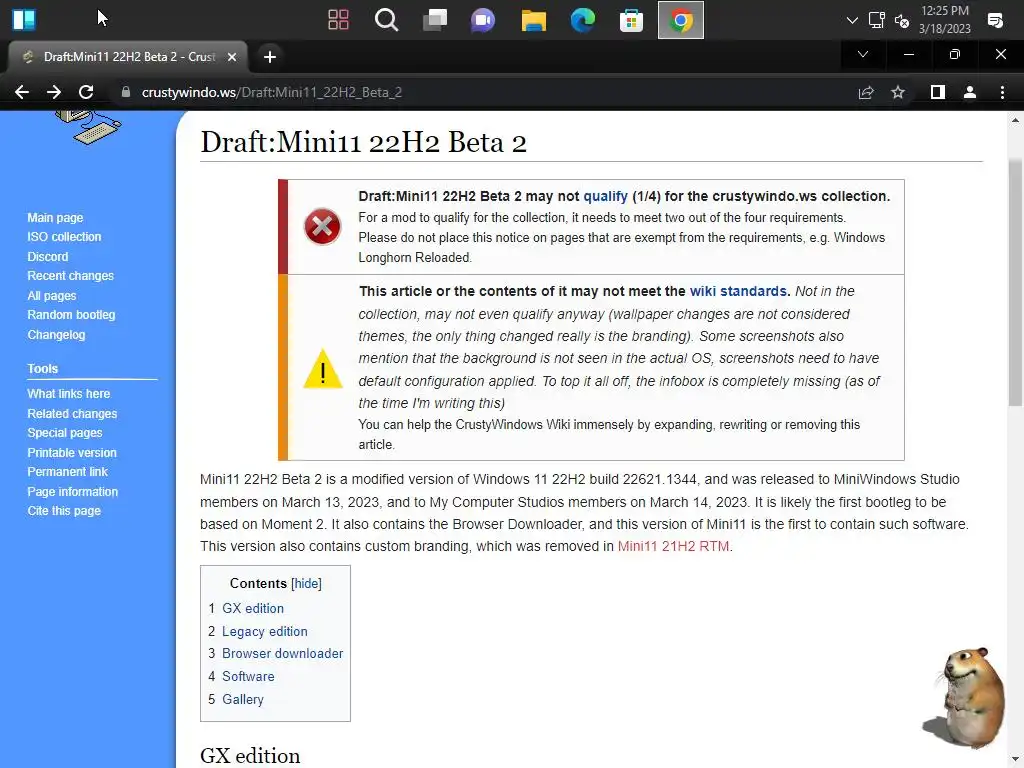Viewport: 1024px width, 768px height.
Task: Switch to the Draft:Mini11 22H2 Beta 2 tab
Action: pyautogui.click(x=128, y=57)
